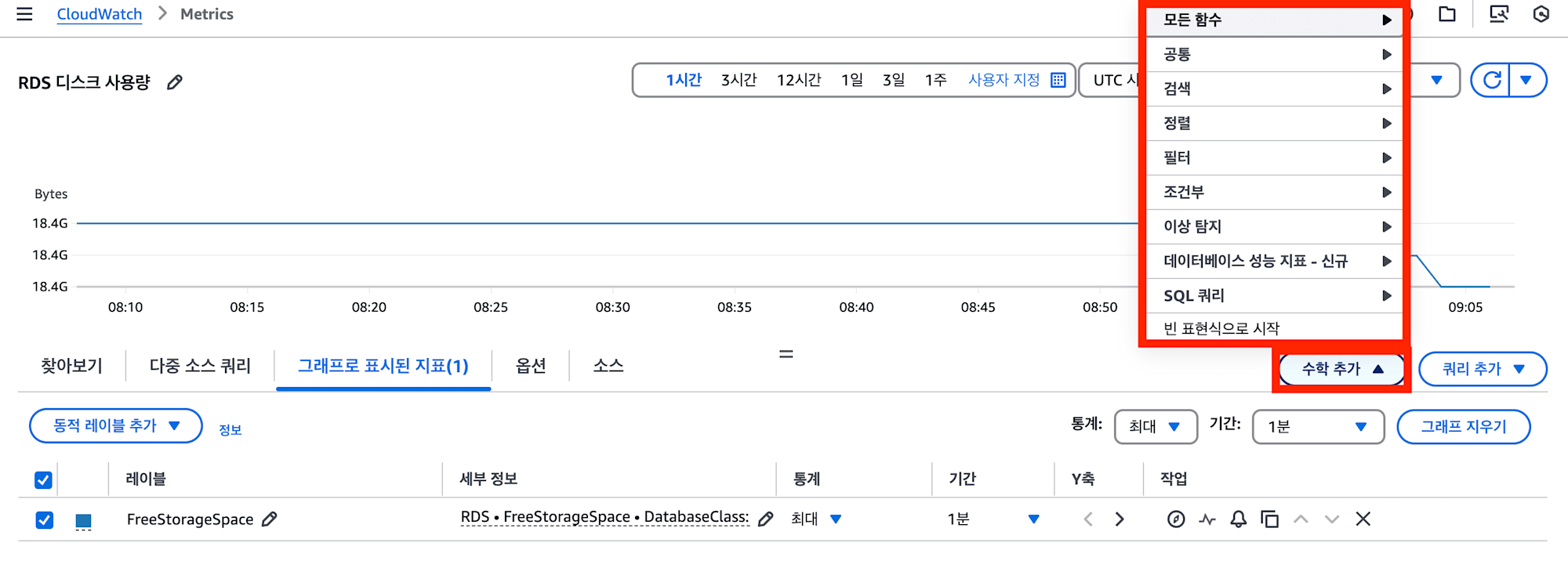Refresh the graph with the circular arrow
Image resolution: width=1568 pixels, height=568 pixels.
pos(1492,80)
